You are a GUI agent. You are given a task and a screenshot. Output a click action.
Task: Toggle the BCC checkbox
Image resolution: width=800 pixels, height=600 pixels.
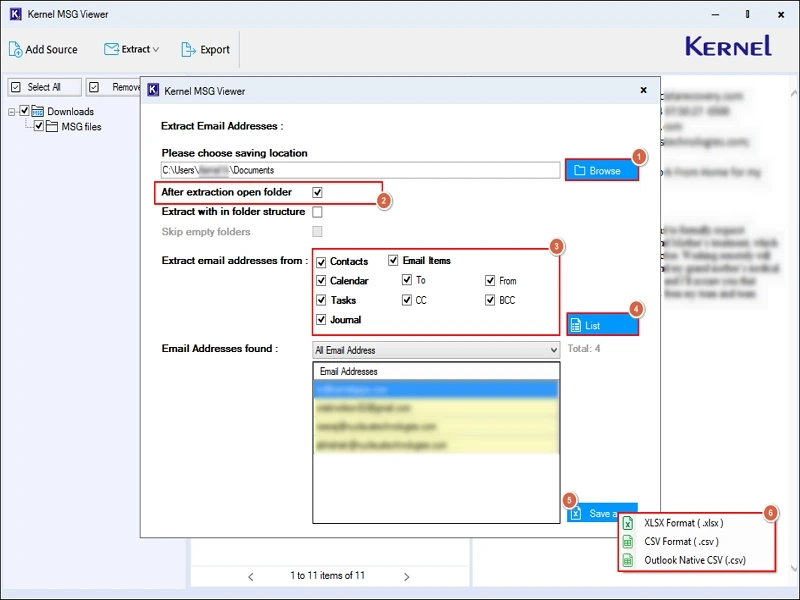pyautogui.click(x=491, y=300)
